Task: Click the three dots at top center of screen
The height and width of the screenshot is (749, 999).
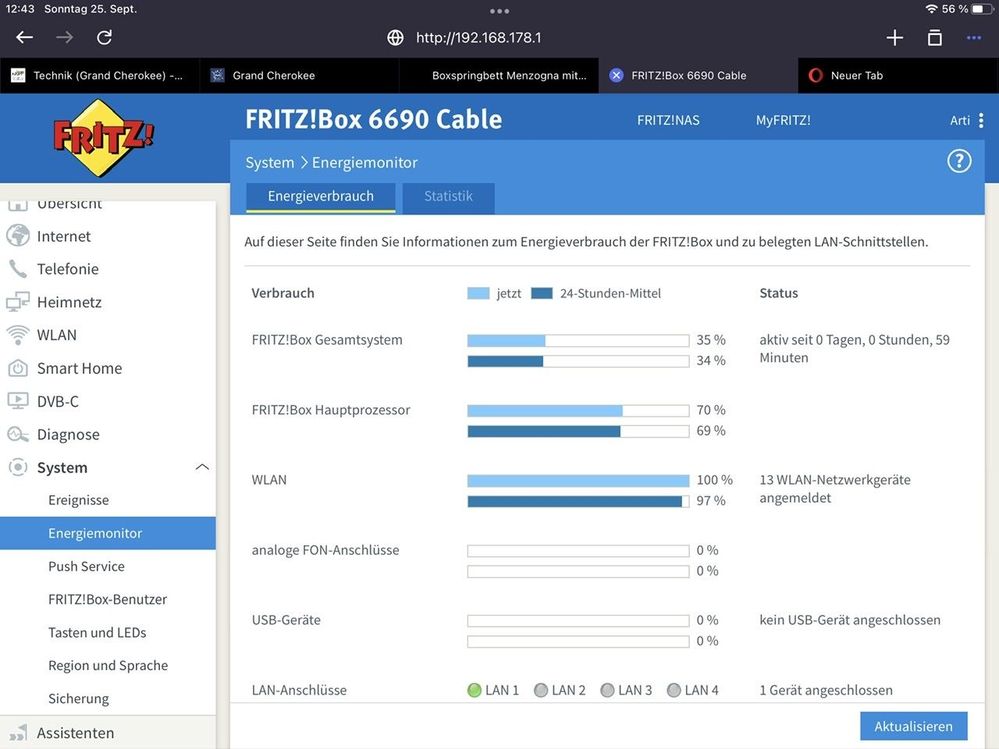Action: [x=500, y=11]
